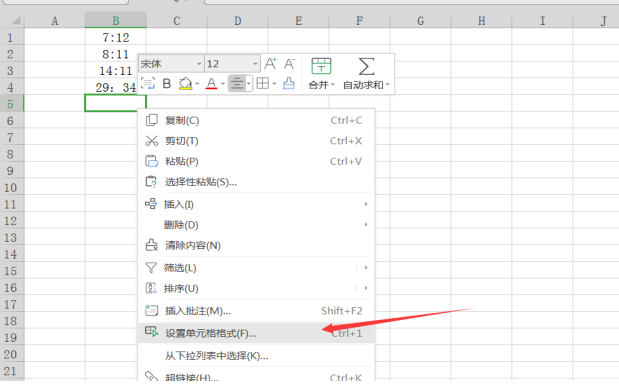Image resolution: width=619 pixels, height=392 pixels.
Task: Click the scissors icon beside 剪切(T)
Action: tap(152, 141)
